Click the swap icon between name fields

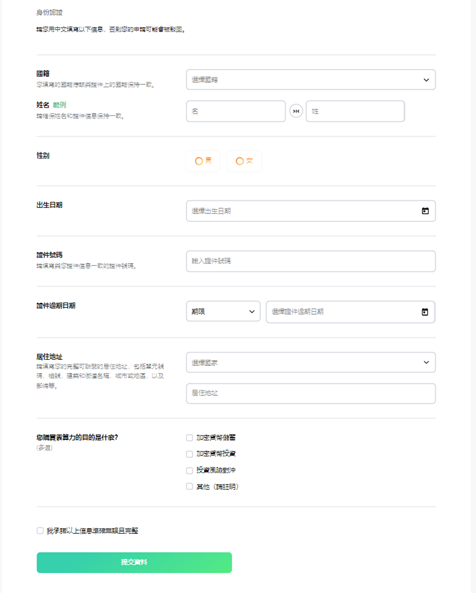296,111
